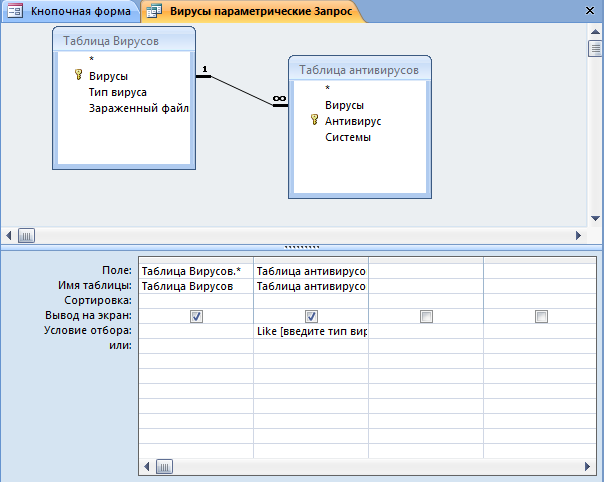
Task: Click Сортировка cell in second column
Action: 310,301
